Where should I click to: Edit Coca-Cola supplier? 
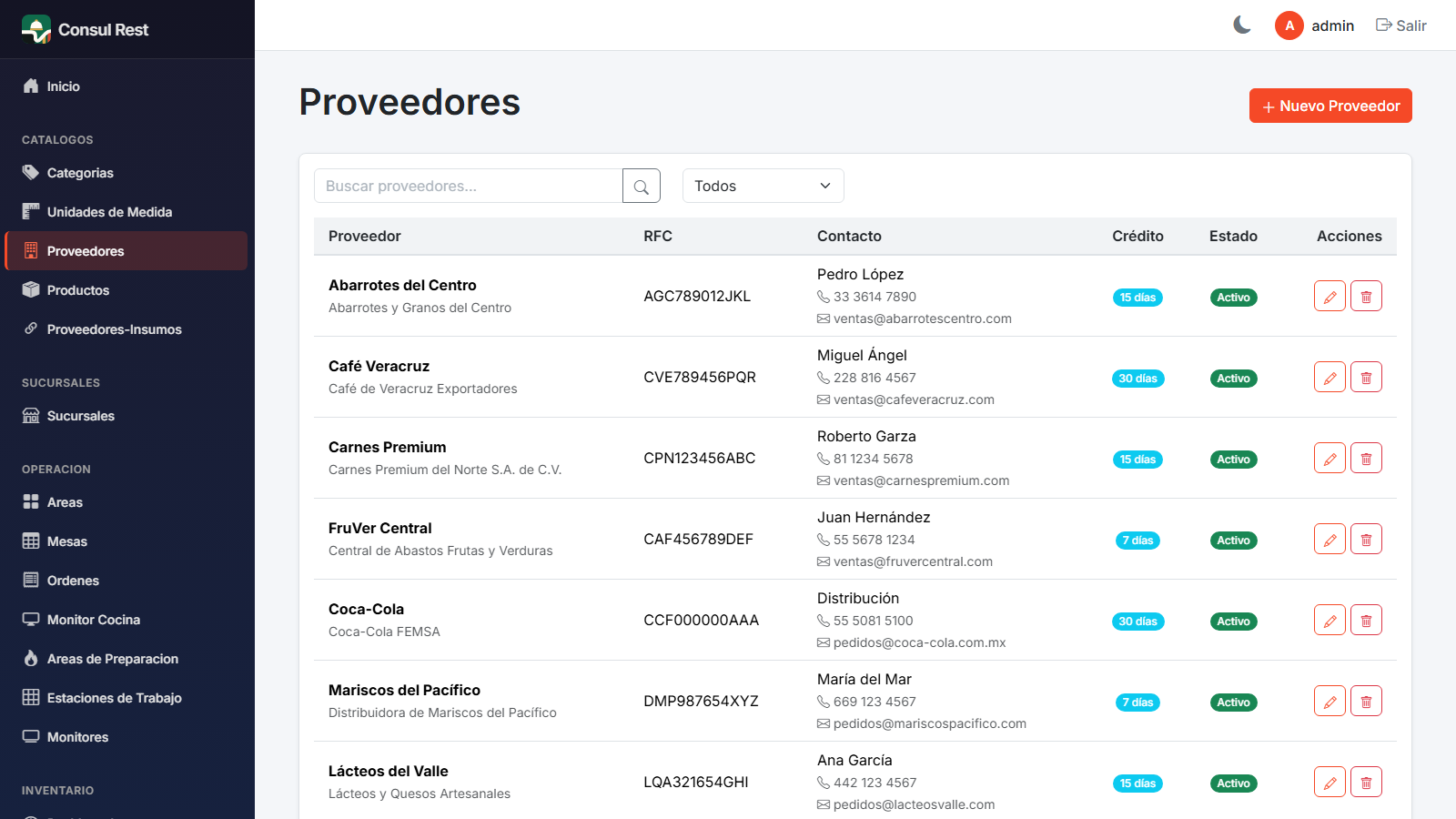pos(1330,620)
